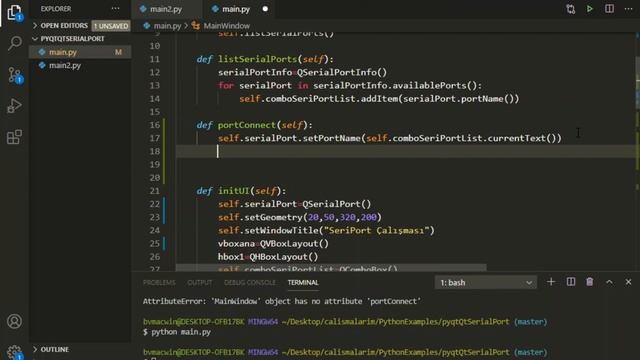Screen dimensions: 640x360
Task: Open the Extensions view icon
Action: click(x=14, y=137)
